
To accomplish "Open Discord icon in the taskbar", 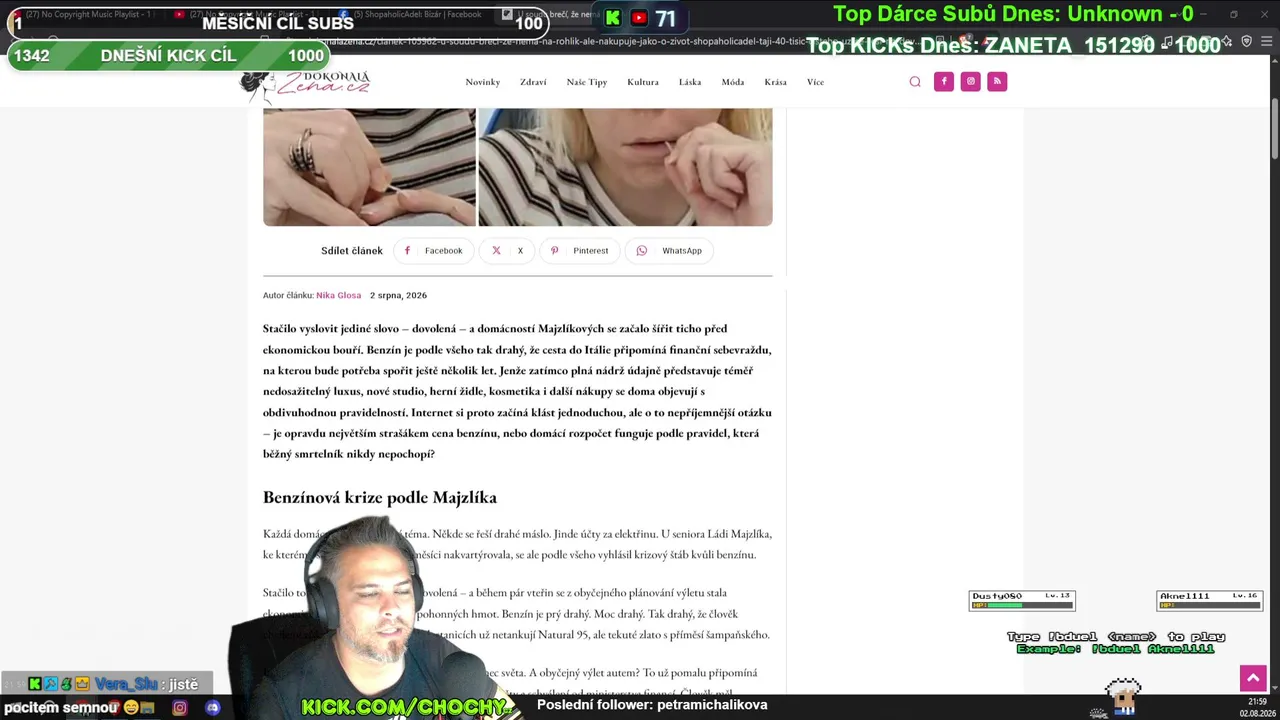I will 213,708.
